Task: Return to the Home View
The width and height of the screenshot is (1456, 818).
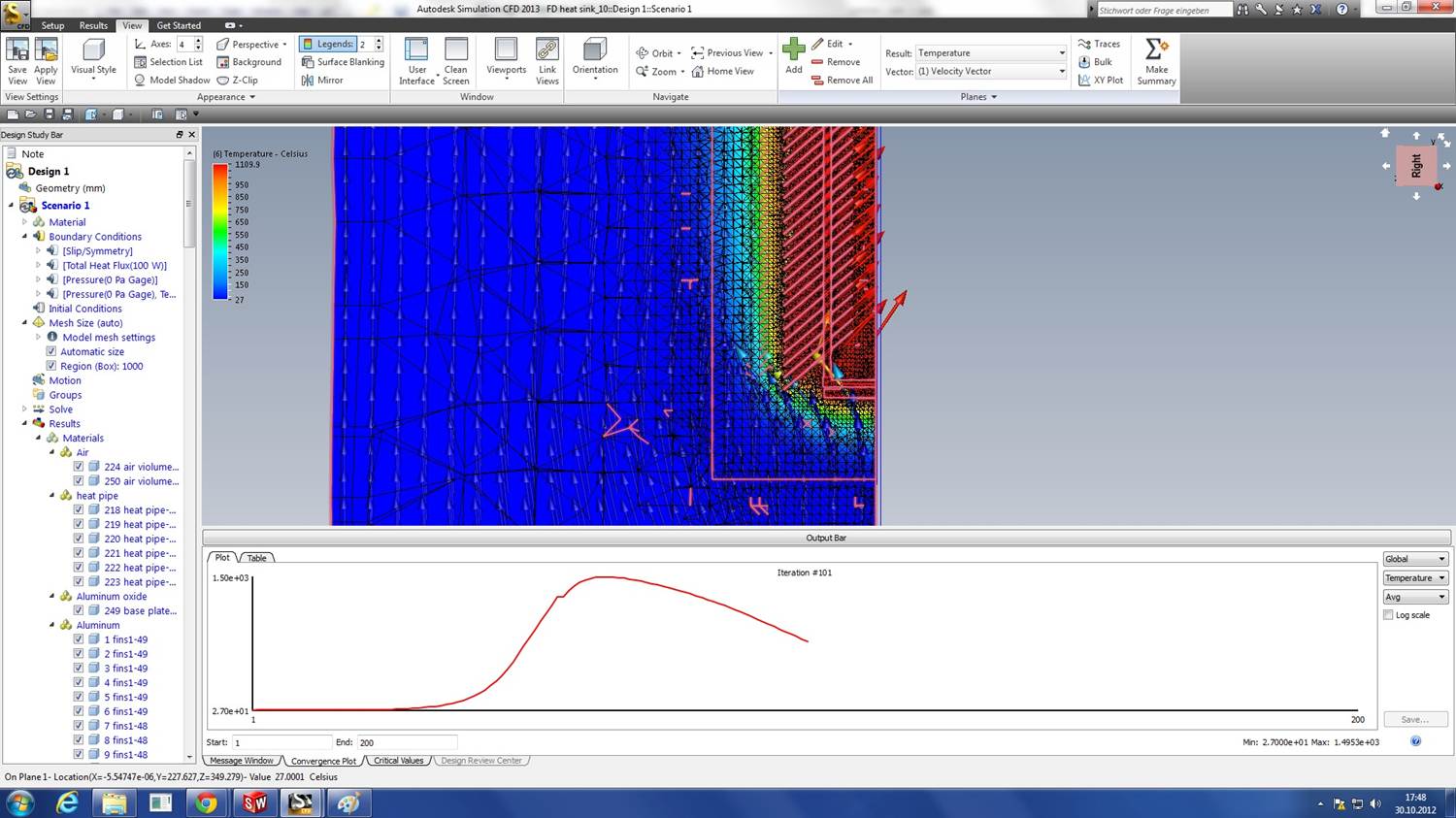Action: [x=723, y=72]
